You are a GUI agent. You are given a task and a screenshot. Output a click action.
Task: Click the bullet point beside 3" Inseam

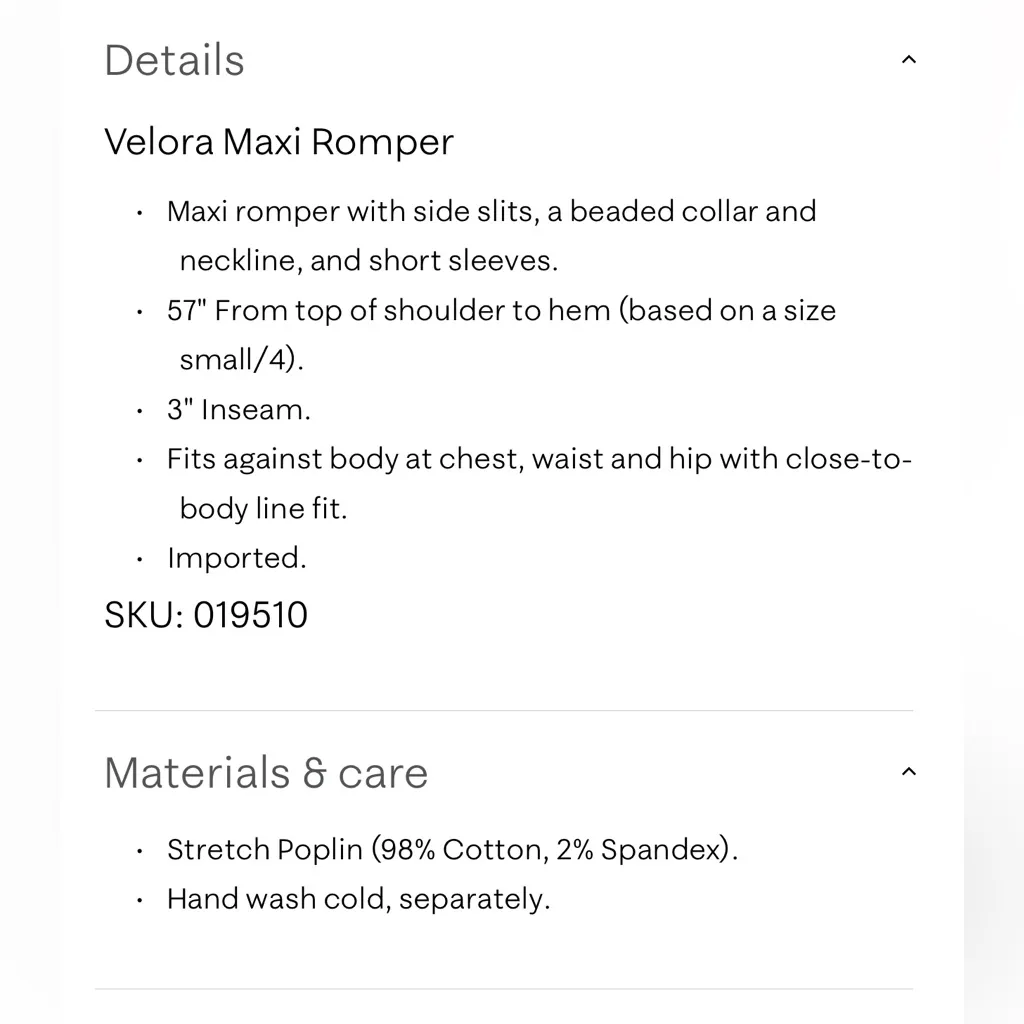point(140,411)
